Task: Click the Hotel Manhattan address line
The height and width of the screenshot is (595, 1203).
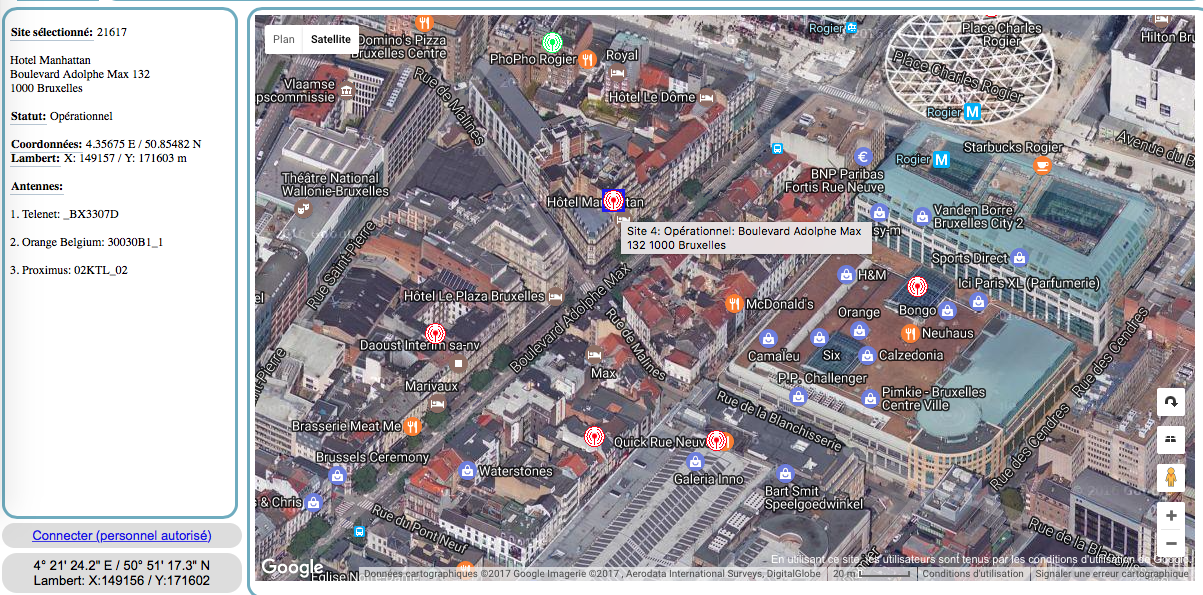Action: [49, 60]
